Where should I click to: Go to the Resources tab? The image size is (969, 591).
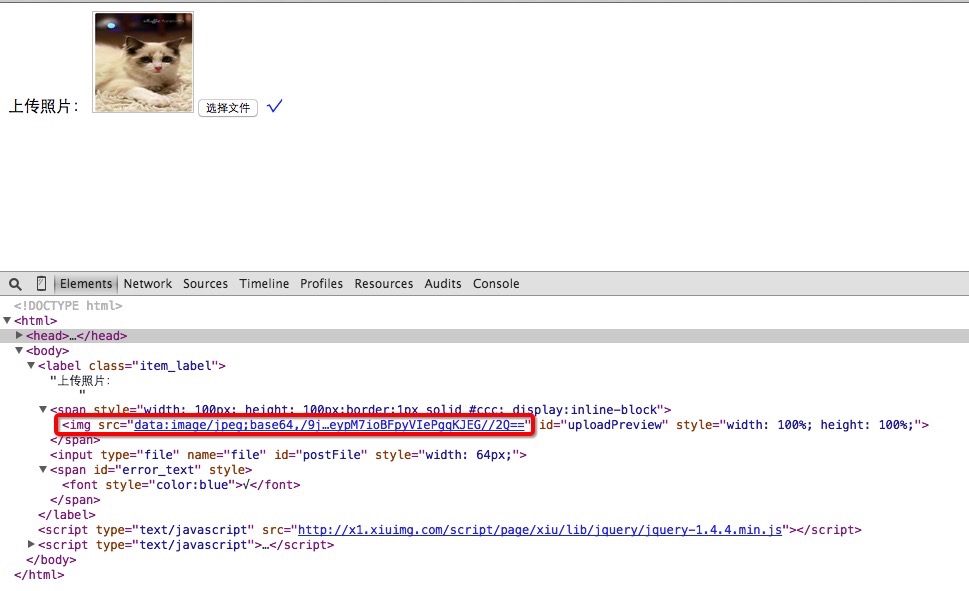click(x=383, y=284)
